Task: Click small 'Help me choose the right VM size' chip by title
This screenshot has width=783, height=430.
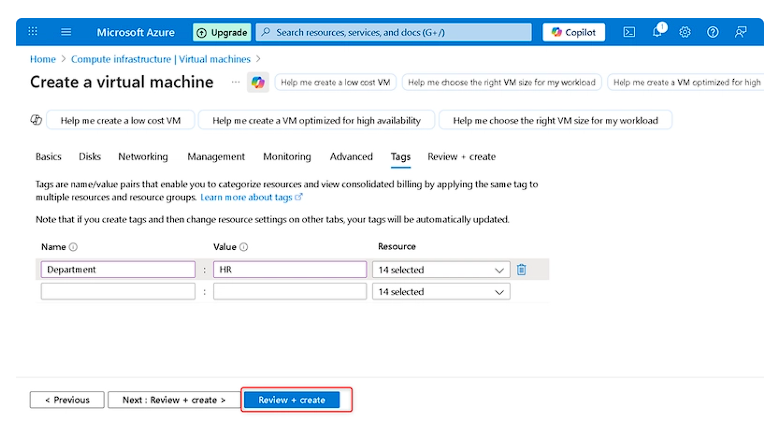Action: (x=502, y=82)
